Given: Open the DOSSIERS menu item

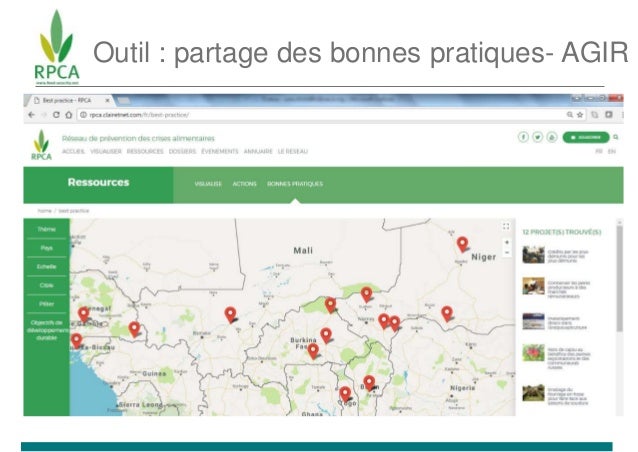Looking at the screenshot, I should 182,151.
